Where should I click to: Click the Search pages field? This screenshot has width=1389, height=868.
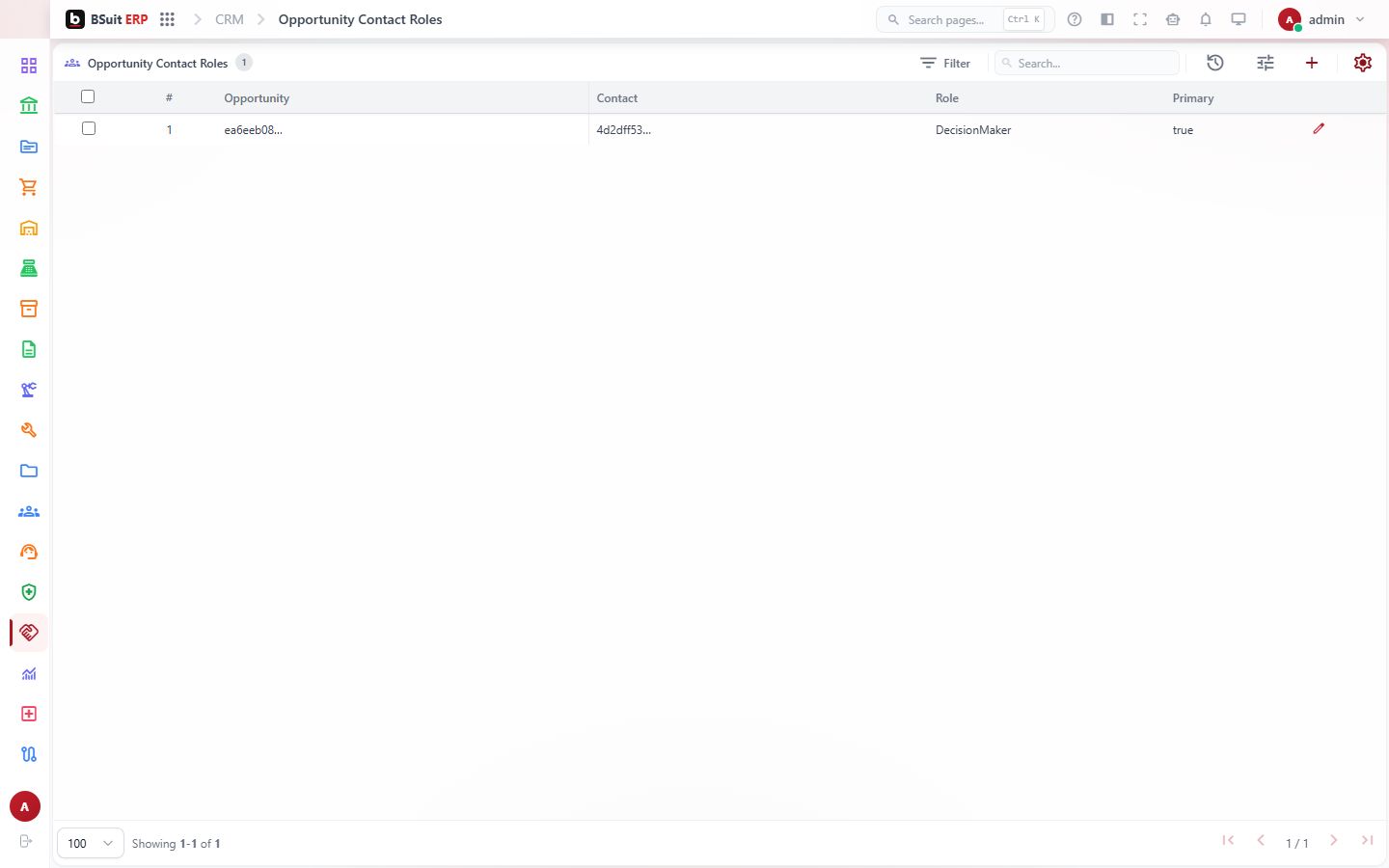[x=965, y=19]
